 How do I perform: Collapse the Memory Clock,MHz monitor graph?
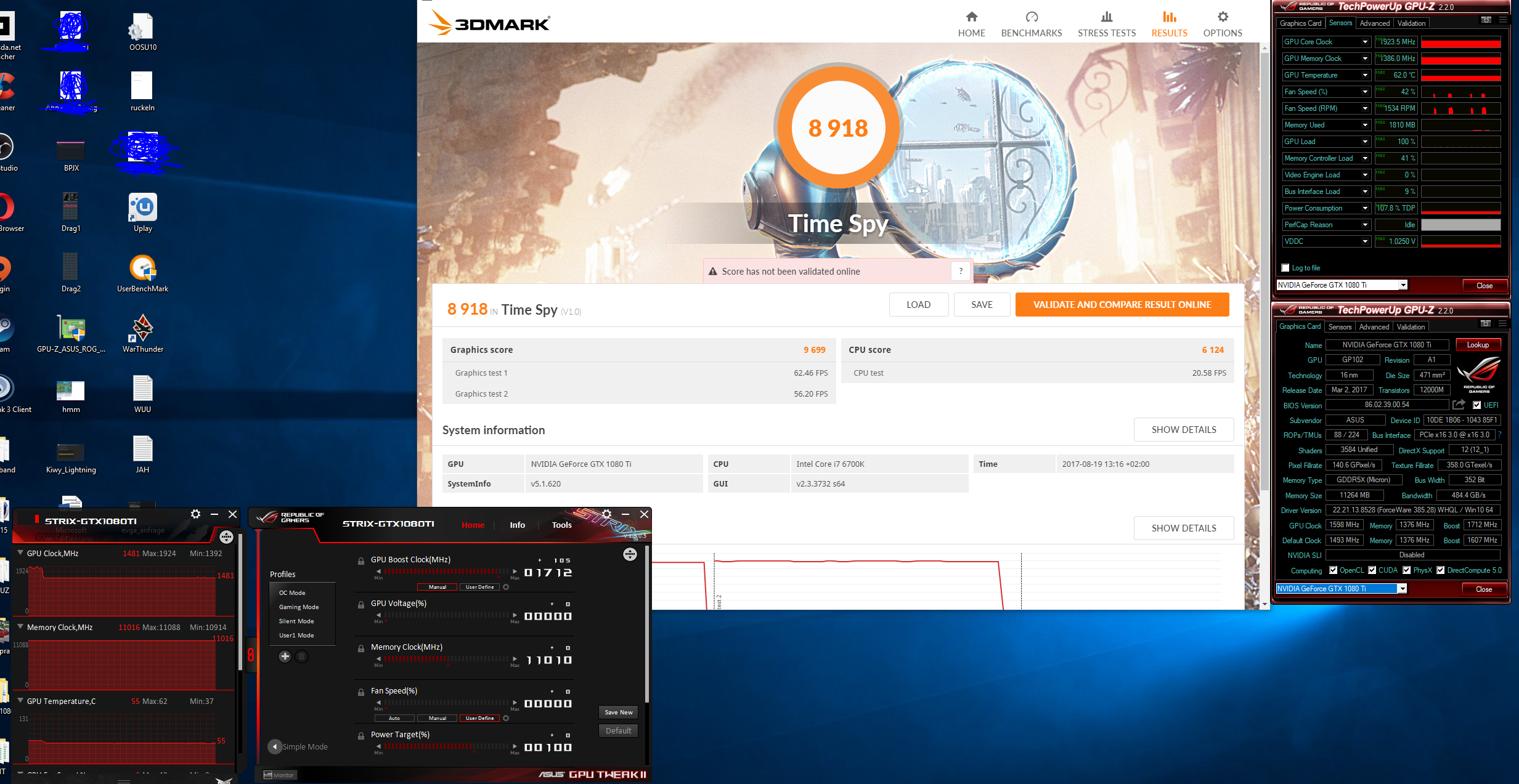pyautogui.click(x=20, y=627)
